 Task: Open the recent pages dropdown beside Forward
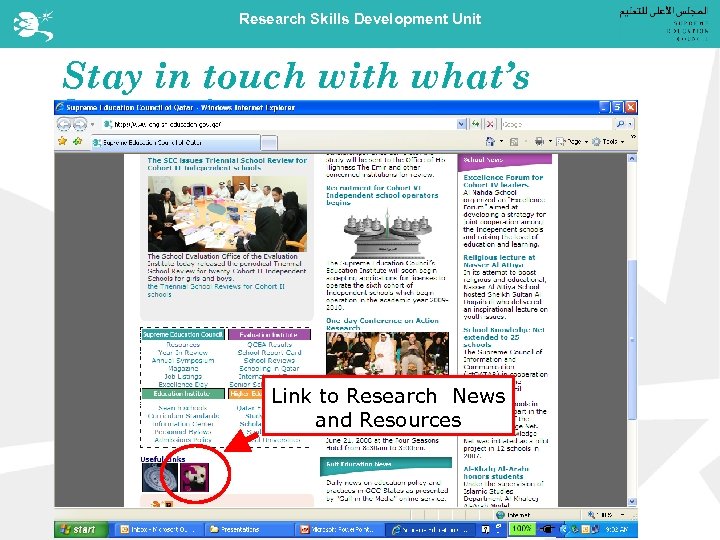(x=93, y=124)
